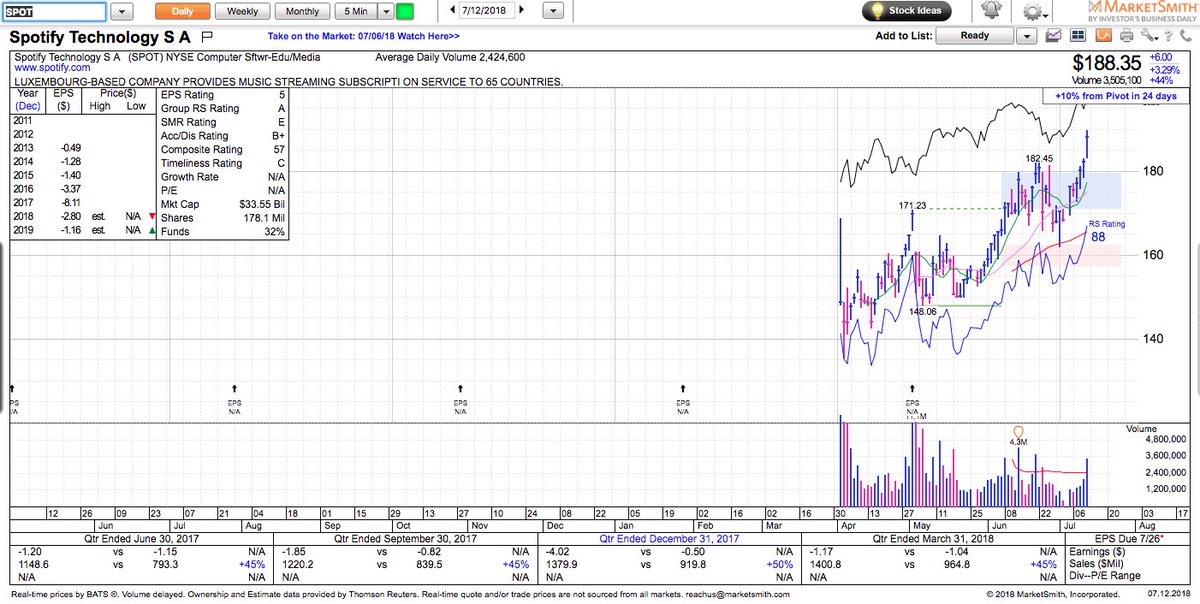Click into the SPOT symbol input field
This screenshot has width=1200, height=604.
[x=54, y=12]
